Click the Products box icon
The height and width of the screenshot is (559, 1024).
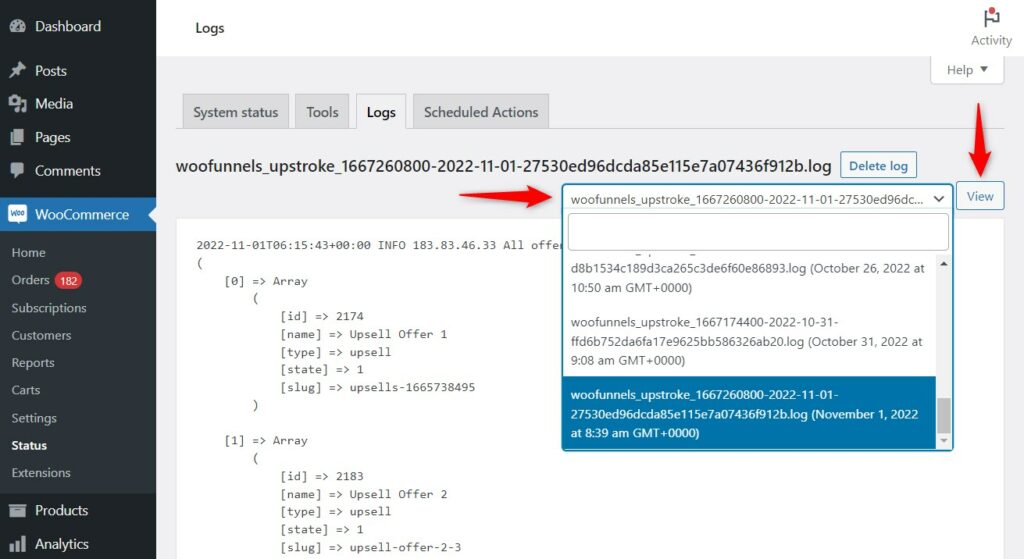[x=18, y=510]
